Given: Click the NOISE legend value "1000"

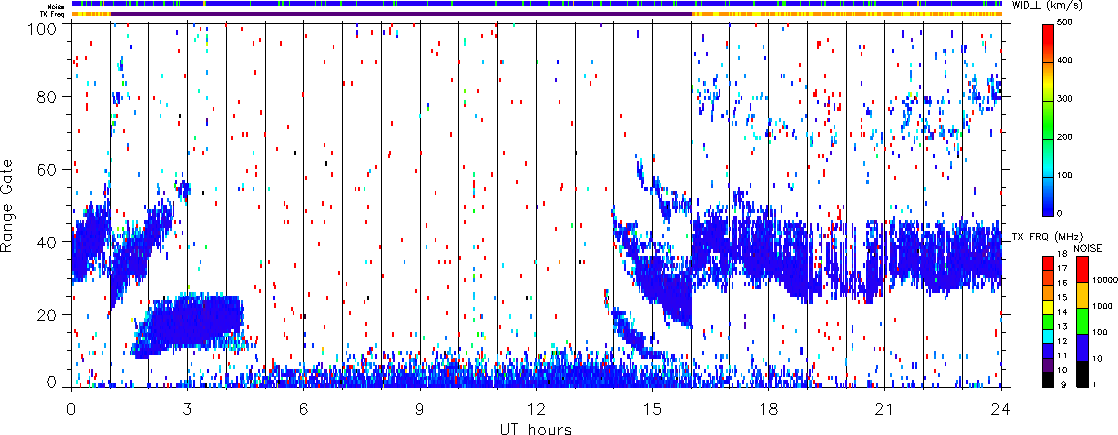Looking at the screenshot, I should click(x=1102, y=306).
